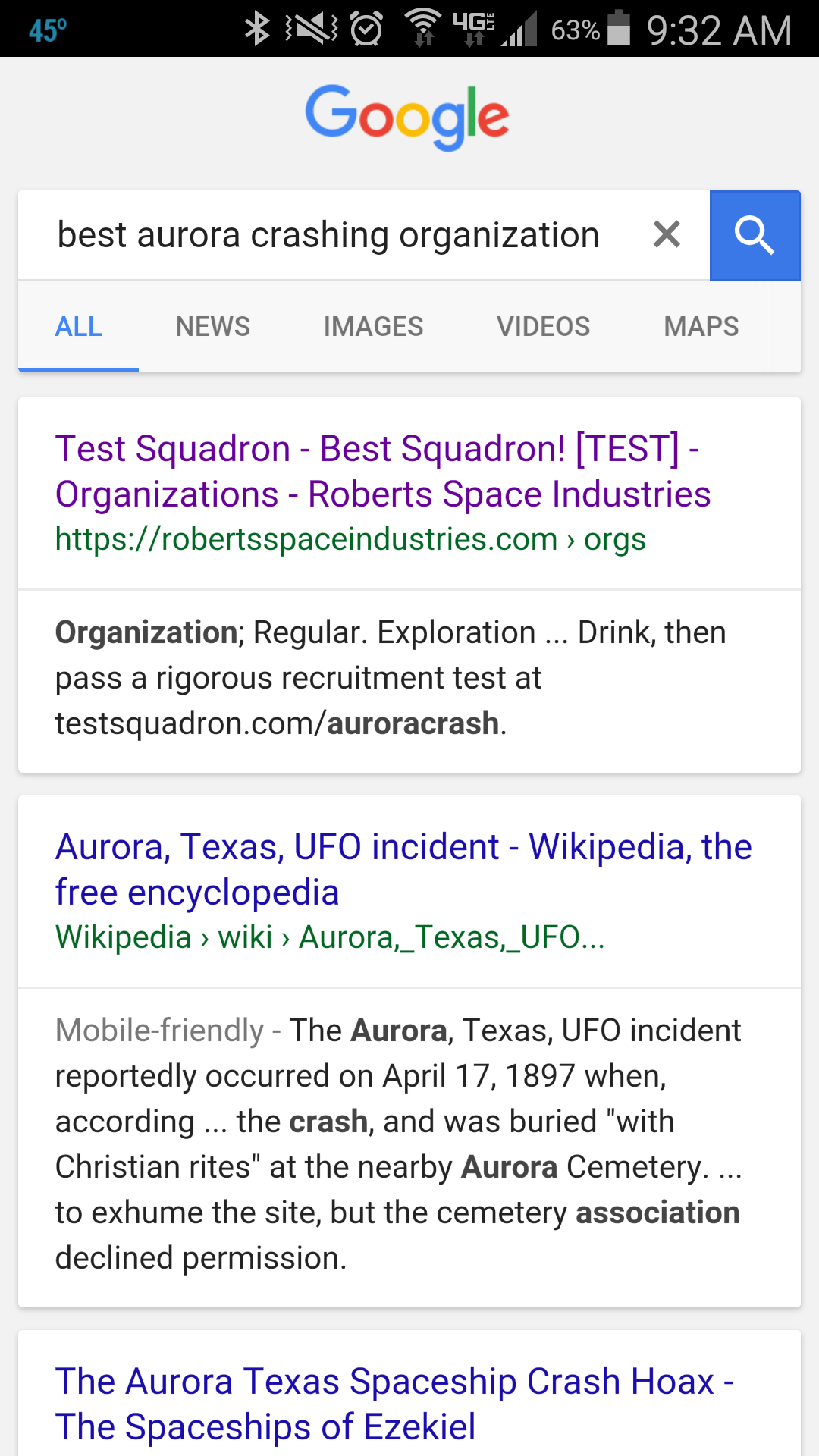Focus the search box with query text
Image resolution: width=819 pixels, height=1456 pixels.
(328, 235)
